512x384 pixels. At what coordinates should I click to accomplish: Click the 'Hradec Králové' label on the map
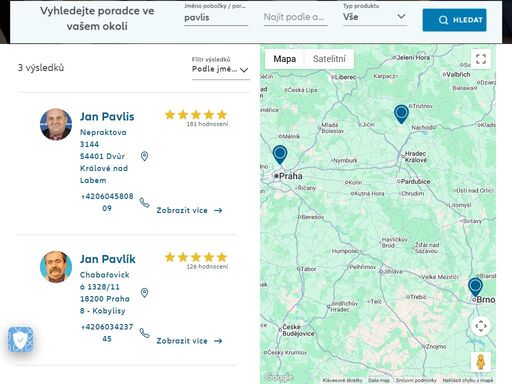415,157
